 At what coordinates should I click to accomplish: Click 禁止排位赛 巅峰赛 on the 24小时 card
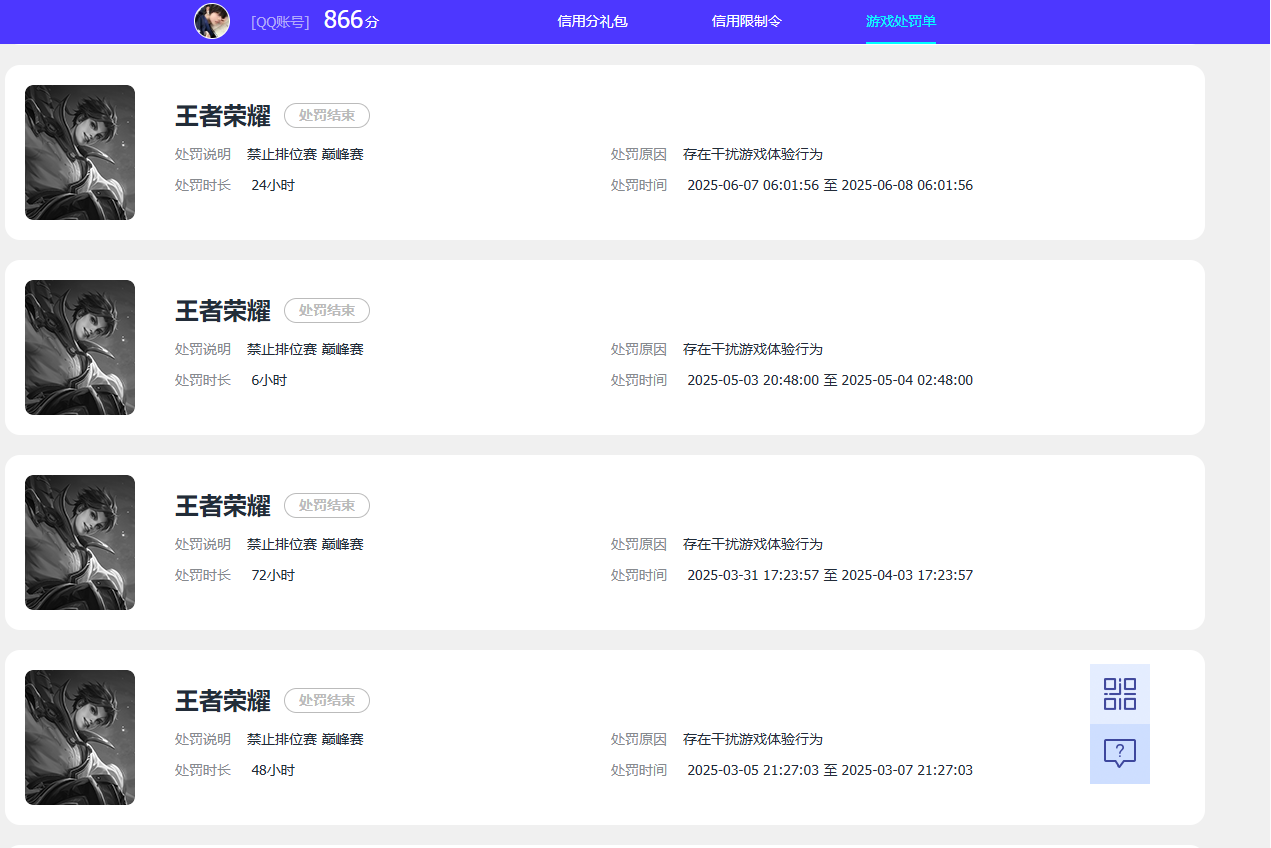coord(305,154)
